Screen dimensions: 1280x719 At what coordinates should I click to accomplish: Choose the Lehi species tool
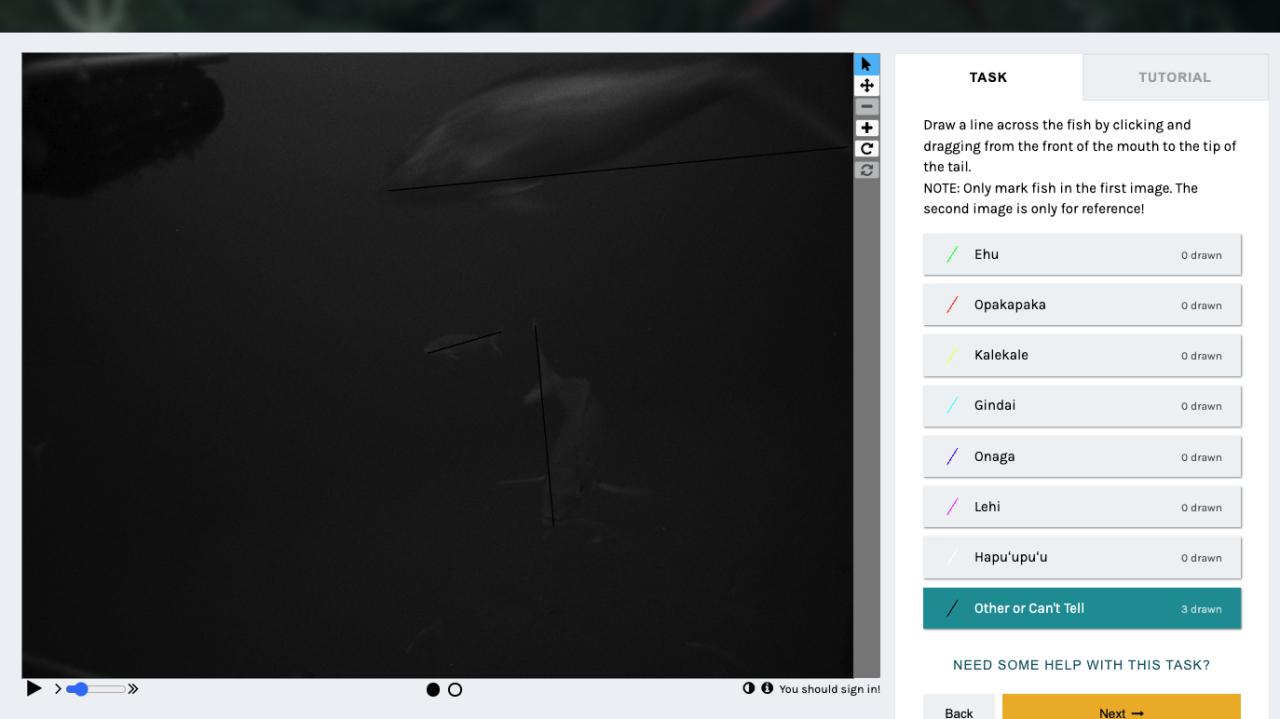pyautogui.click(x=1082, y=507)
